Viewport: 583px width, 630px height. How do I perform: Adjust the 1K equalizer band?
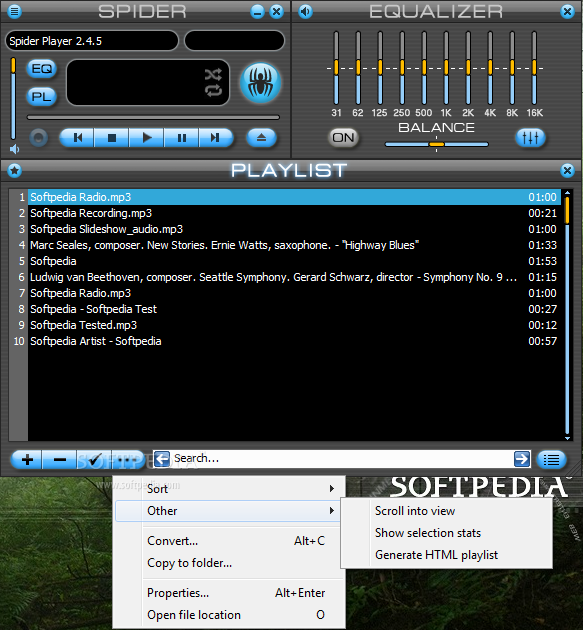(x=446, y=68)
